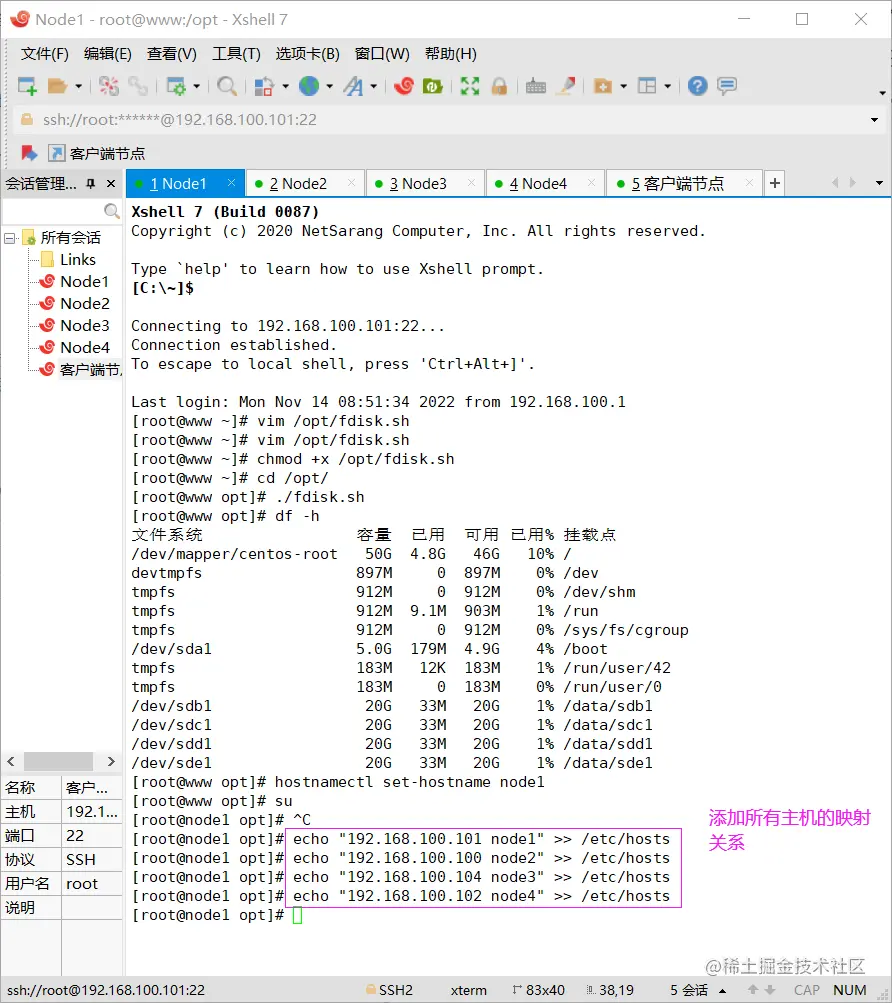Close the 2 Node2 tab
Image resolution: width=892 pixels, height=1003 pixels.
(351, 183)
